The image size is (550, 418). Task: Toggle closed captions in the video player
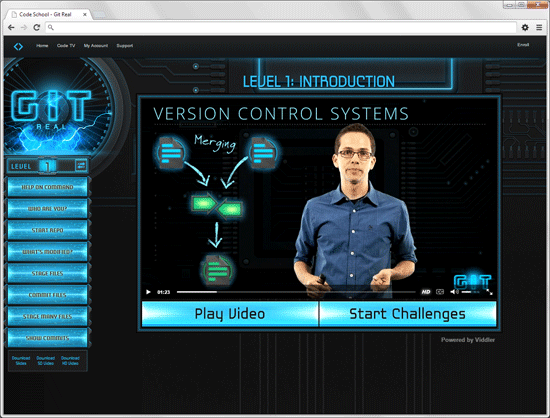(x=440, y=292)
